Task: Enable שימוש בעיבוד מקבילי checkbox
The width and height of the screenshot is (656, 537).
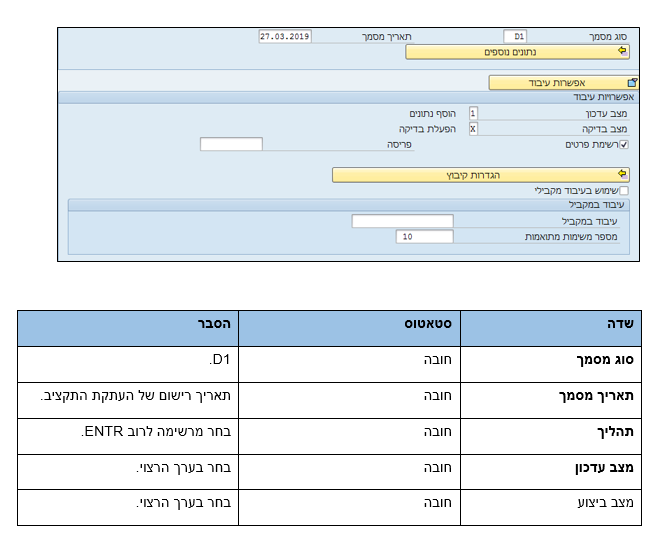Action: coord(624,190)
